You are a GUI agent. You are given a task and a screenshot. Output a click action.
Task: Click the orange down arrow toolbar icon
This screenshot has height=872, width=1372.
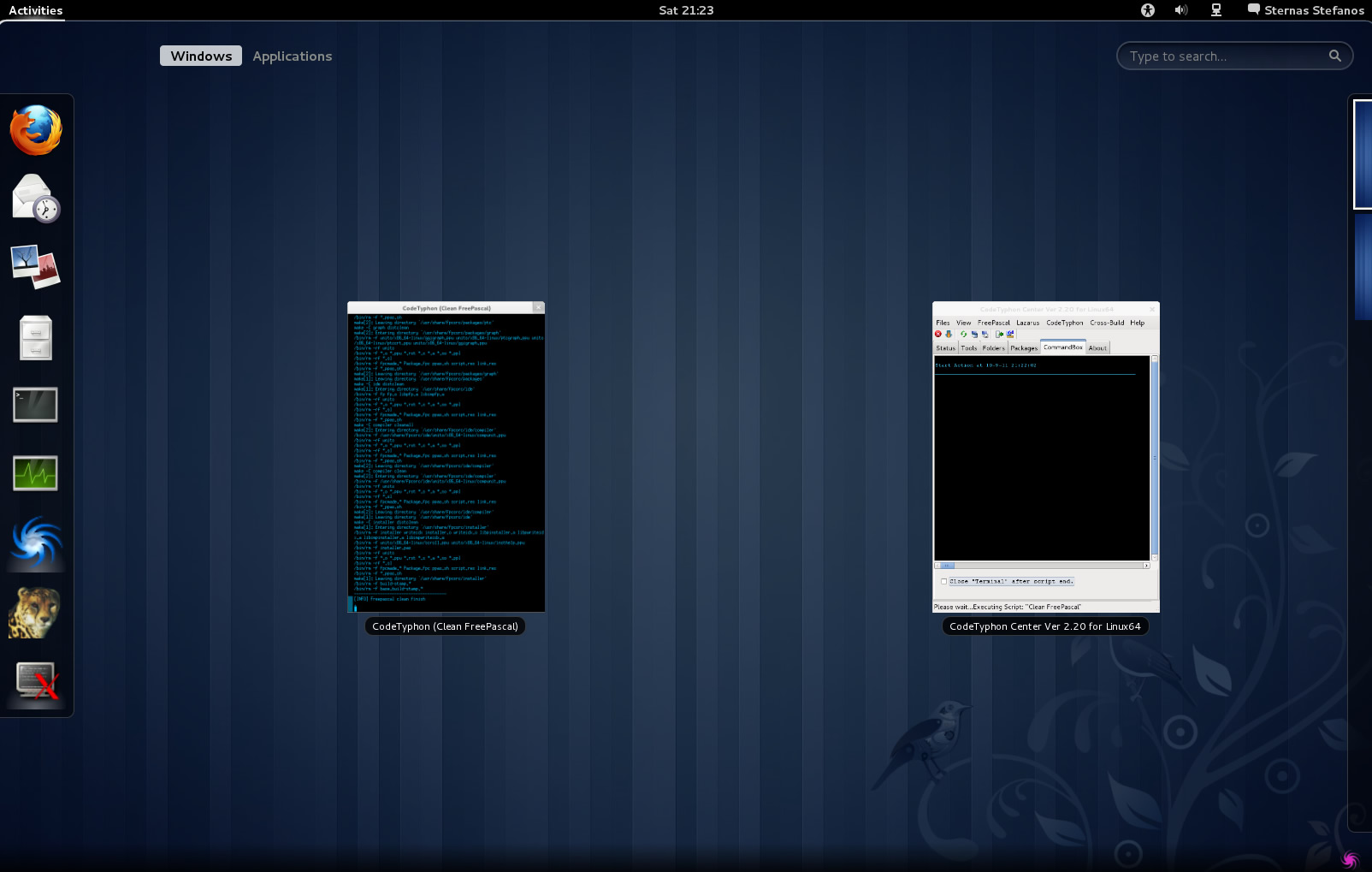pos(949,334)
